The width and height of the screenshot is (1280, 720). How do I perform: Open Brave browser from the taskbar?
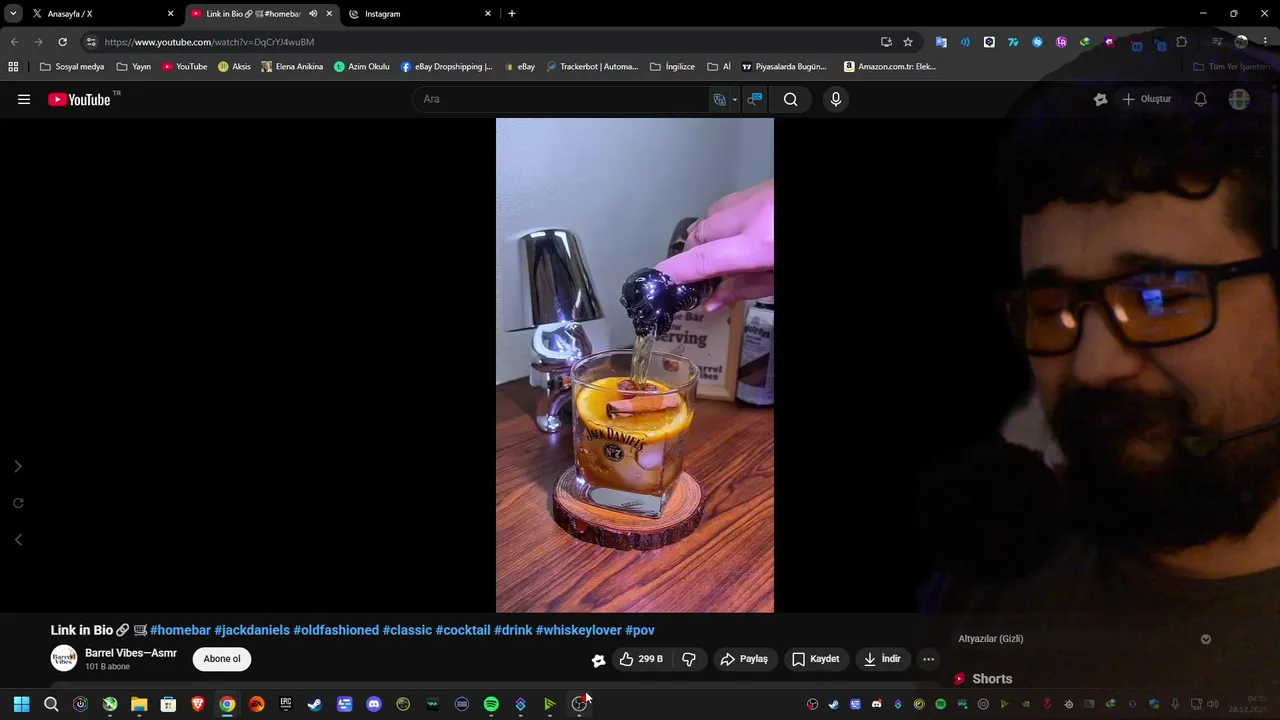pyautogui.click(x=198, y=704)
